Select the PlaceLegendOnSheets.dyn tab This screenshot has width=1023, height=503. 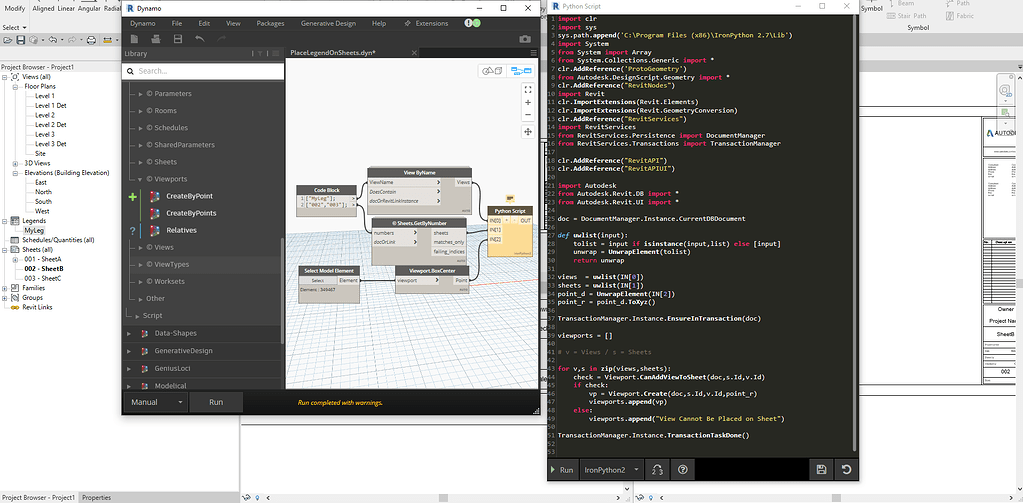pyautogui.click(x=331, y=51)
